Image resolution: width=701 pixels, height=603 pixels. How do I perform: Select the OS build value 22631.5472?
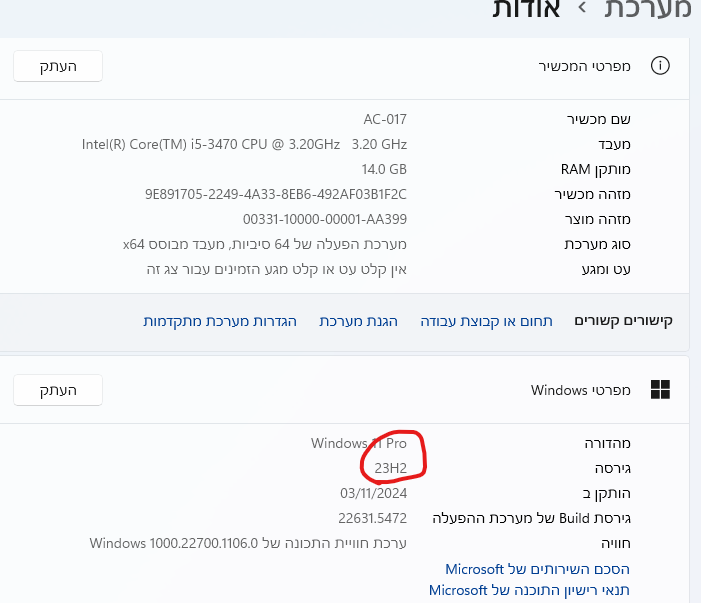372,519
